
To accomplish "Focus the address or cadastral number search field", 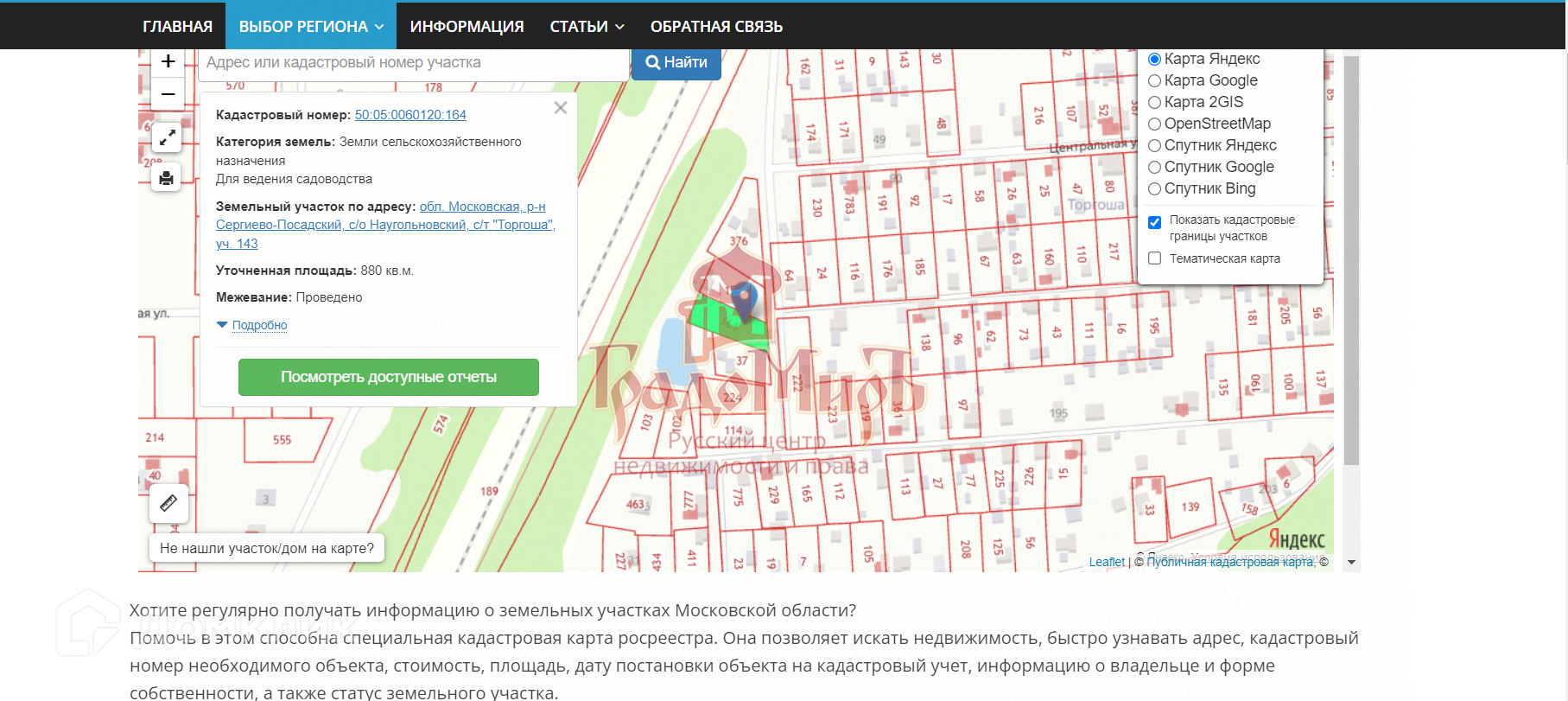I will coord(414,62).
